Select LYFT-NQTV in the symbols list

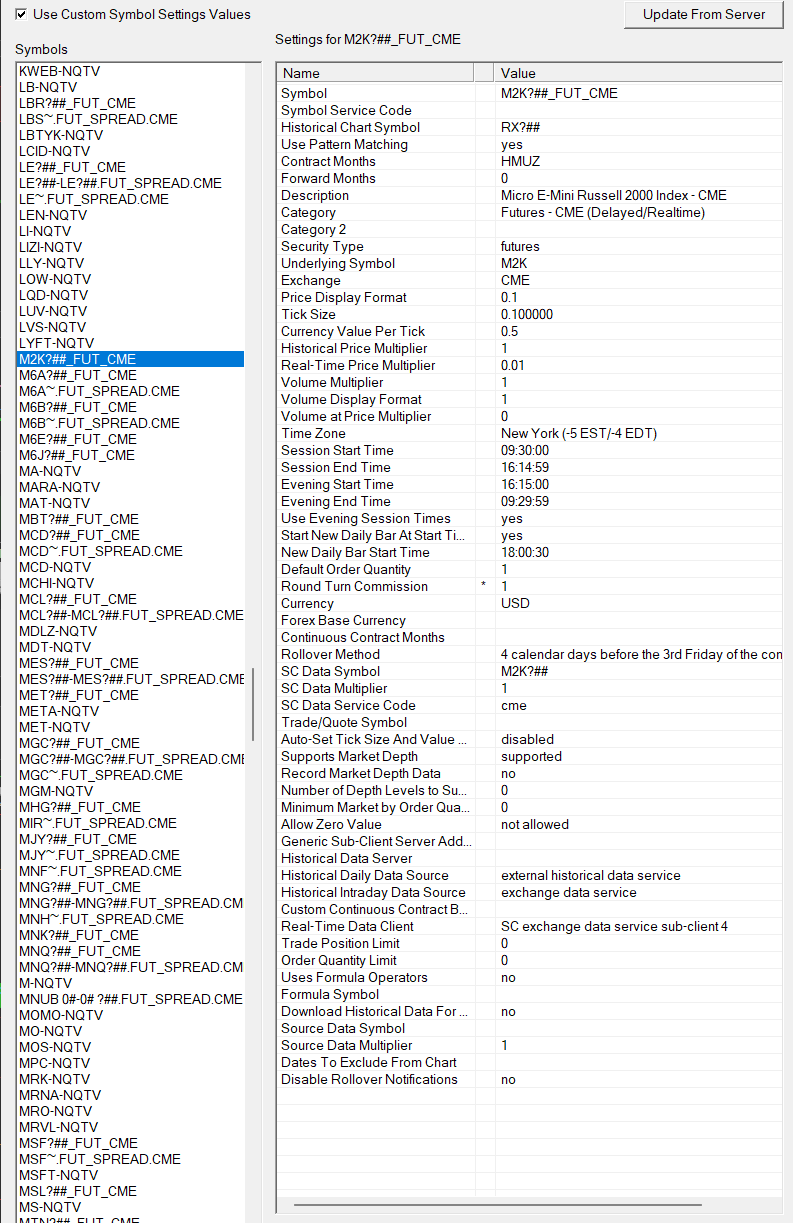click(x=56, y=343)
